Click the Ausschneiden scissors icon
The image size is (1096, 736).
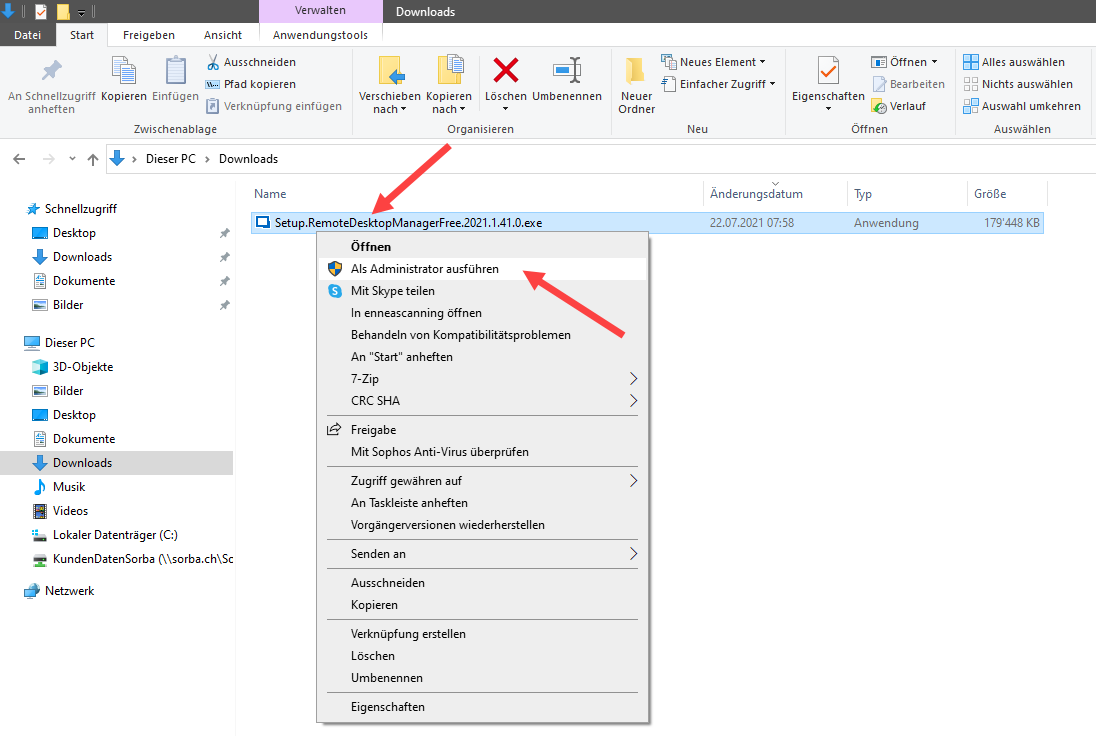pos(214,62)
